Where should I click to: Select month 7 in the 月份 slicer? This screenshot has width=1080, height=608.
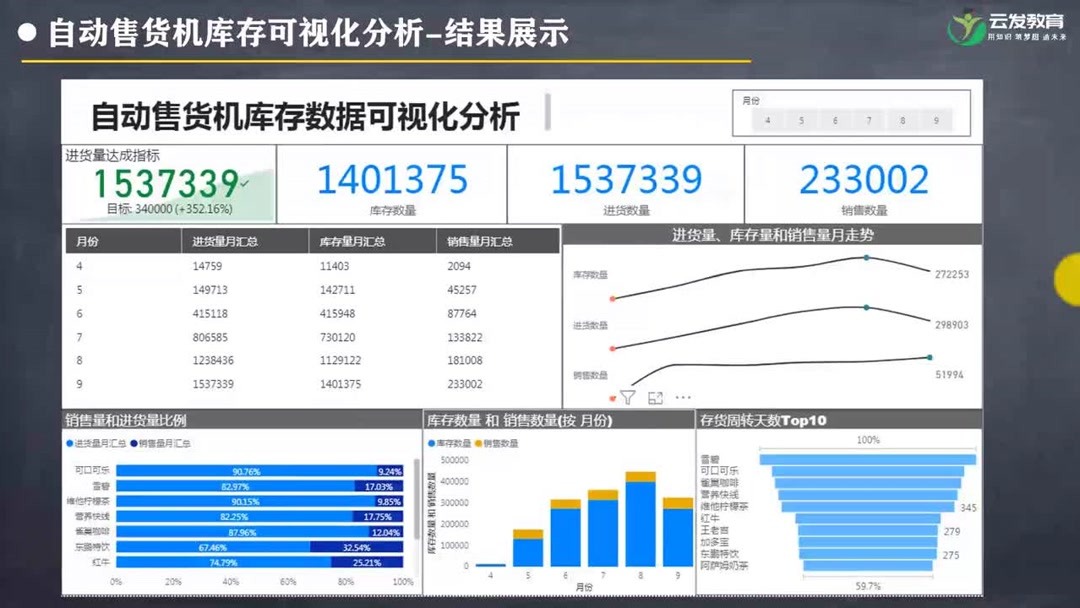coord(869,120)
